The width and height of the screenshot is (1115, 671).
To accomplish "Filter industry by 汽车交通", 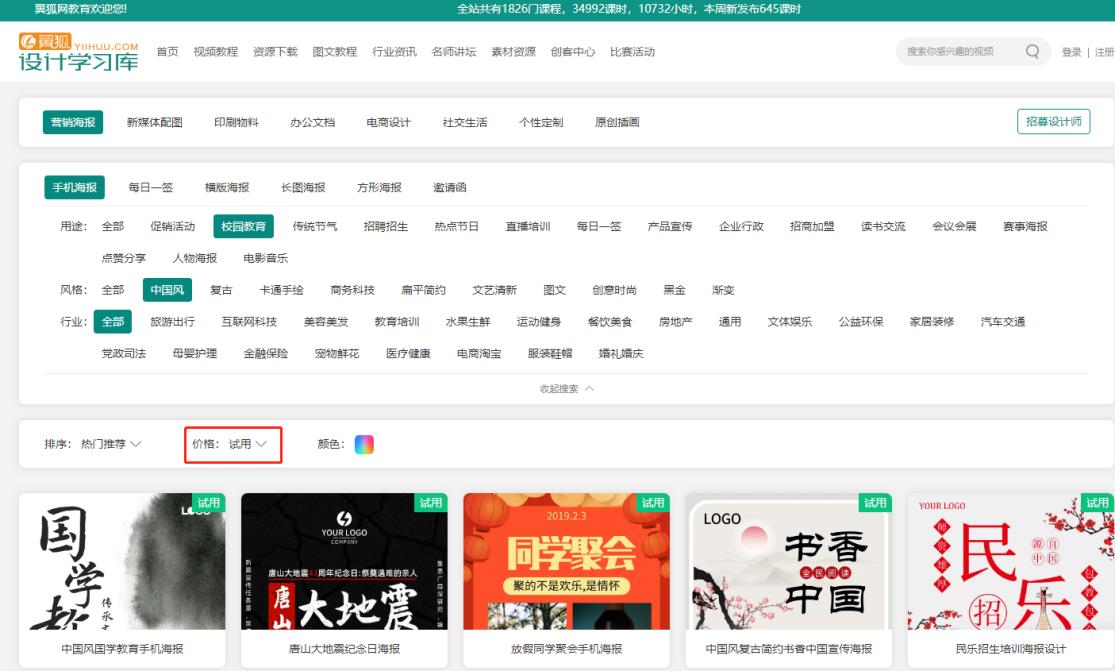I will click(1003, 322).
